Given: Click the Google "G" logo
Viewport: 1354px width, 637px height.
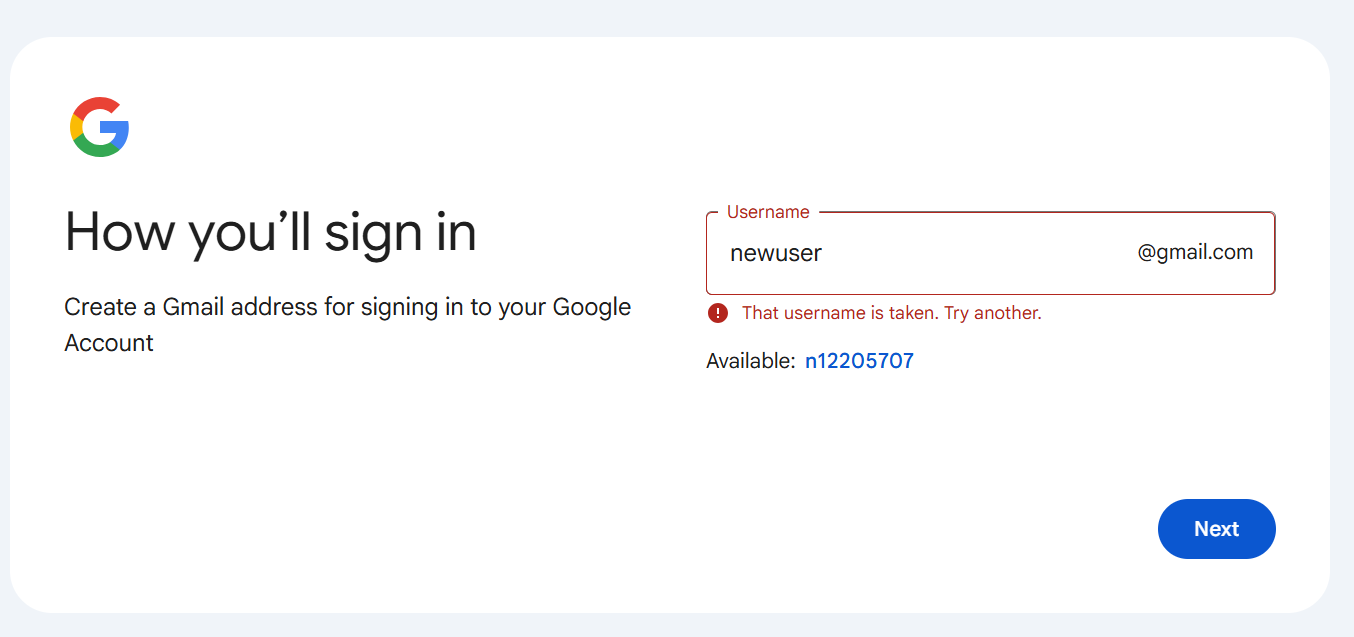Looking at the screenshot, I should click(99, 127).
